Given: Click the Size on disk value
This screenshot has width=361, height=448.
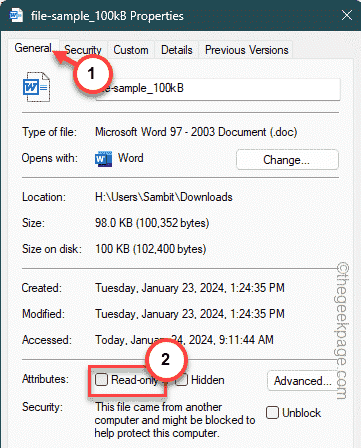Looking at the screenshot, I should pyautogui.click(x=151, y=249).
